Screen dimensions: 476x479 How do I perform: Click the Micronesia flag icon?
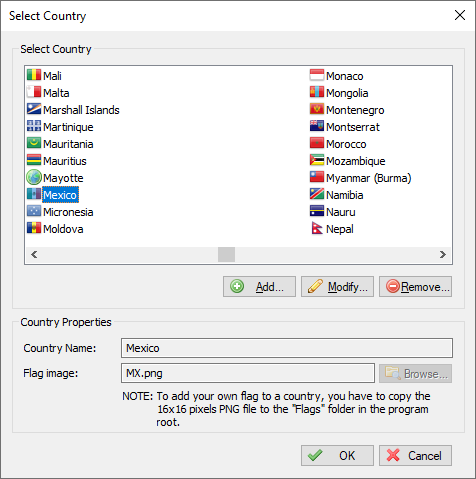[x=34, y=211]
